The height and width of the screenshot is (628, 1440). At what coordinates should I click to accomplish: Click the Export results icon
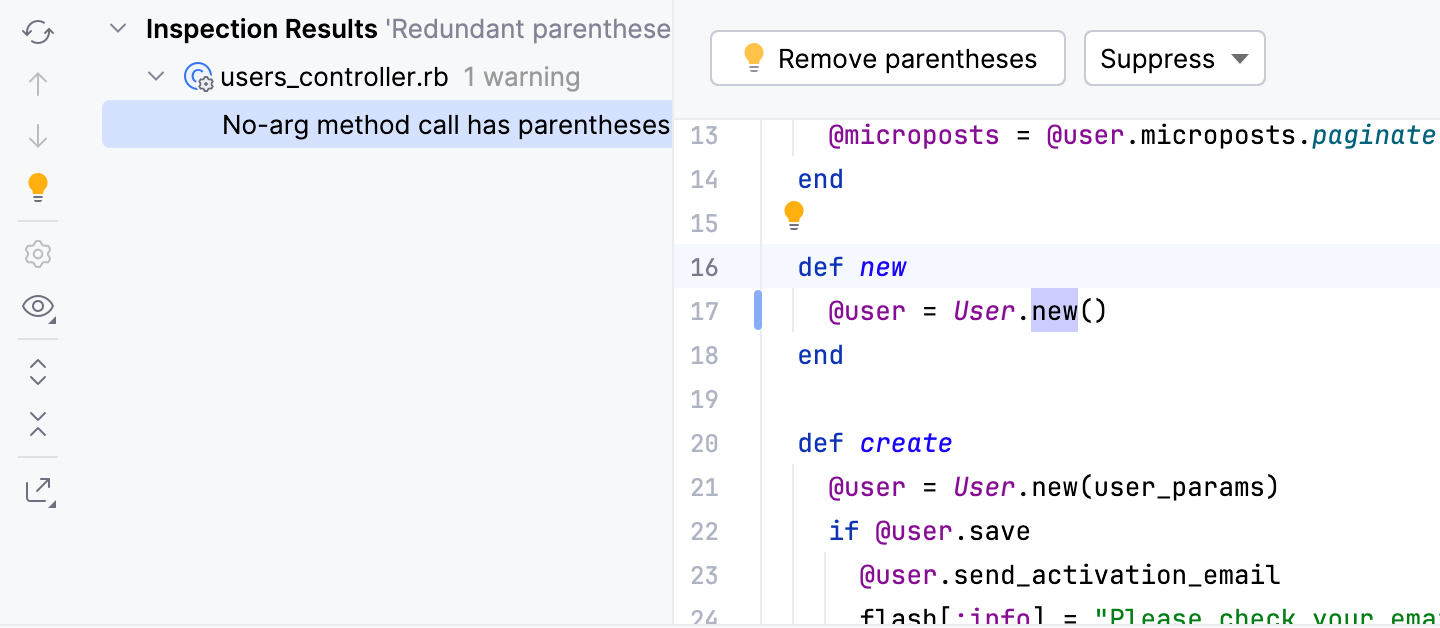(38, 490)
